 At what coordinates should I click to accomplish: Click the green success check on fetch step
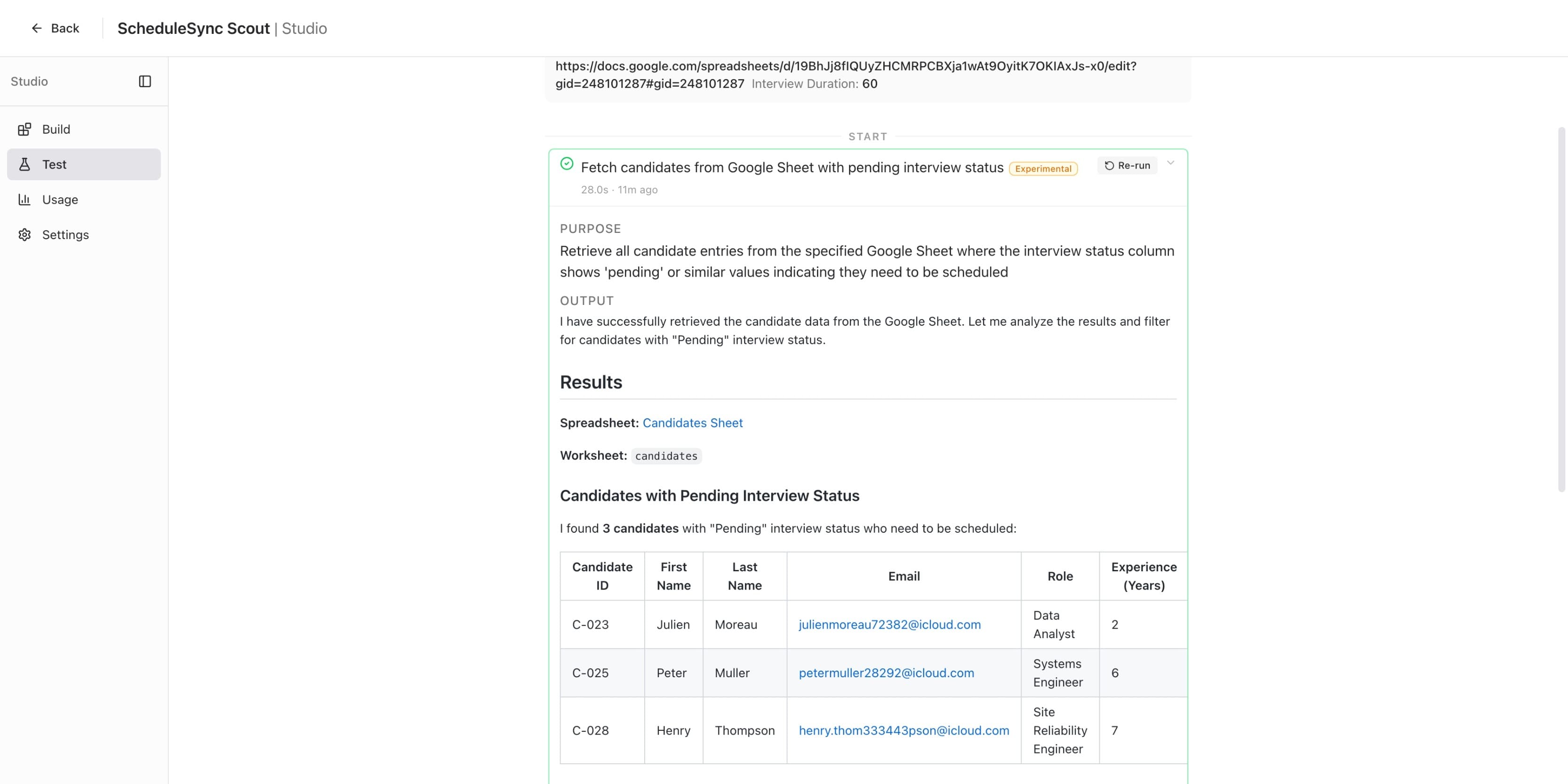567,164
